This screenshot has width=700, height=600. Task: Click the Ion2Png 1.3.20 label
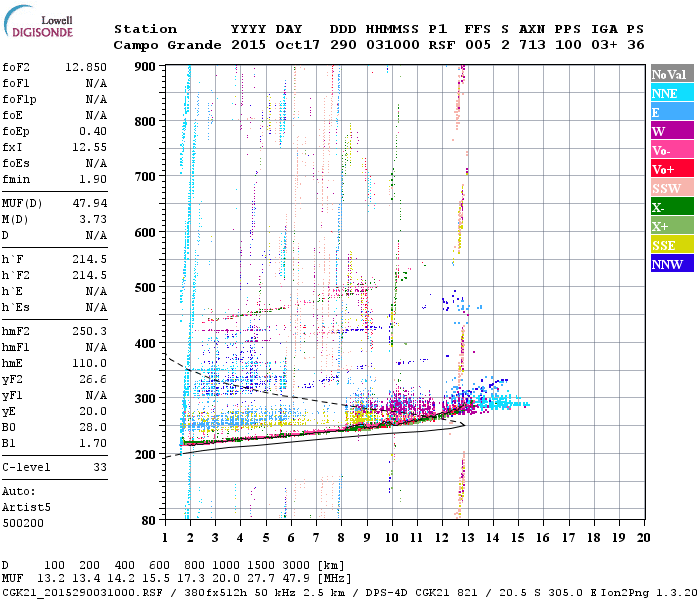(648, 593)
